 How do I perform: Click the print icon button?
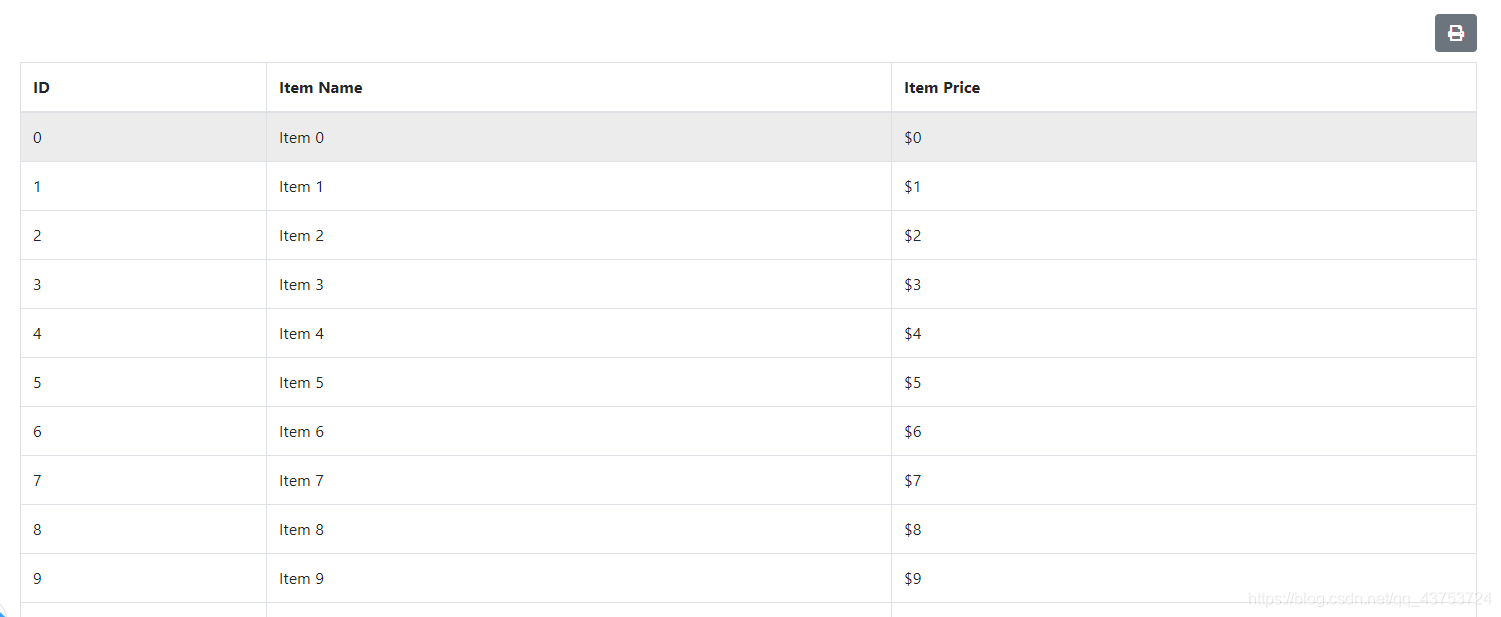pyautogui.click(x=1455, y=33)
